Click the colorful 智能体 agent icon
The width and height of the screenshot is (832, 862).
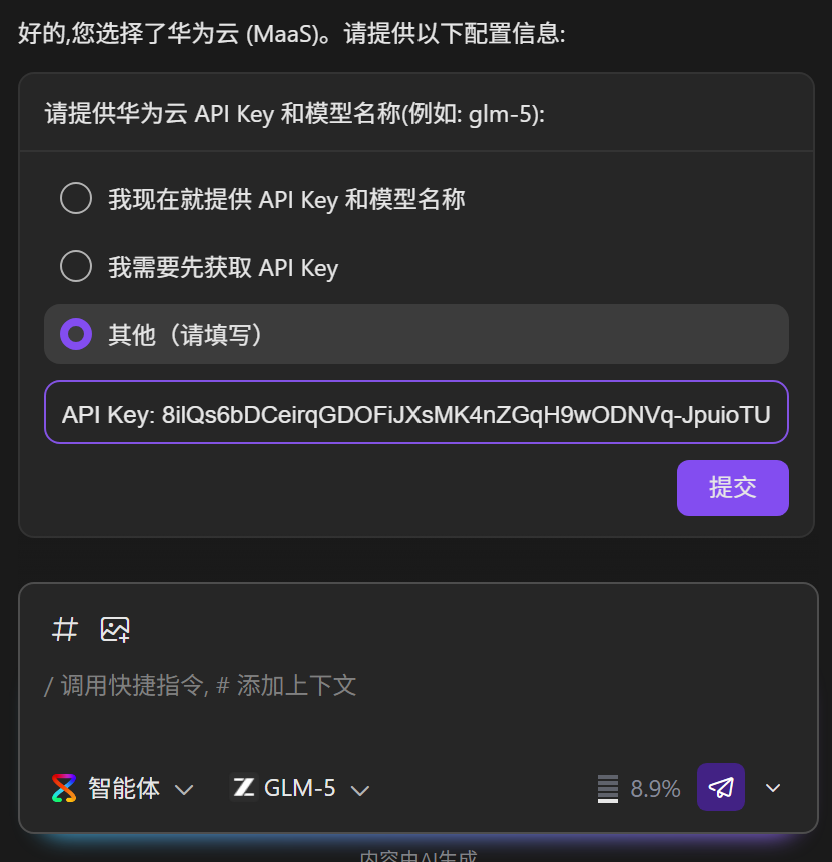(64, 788)
